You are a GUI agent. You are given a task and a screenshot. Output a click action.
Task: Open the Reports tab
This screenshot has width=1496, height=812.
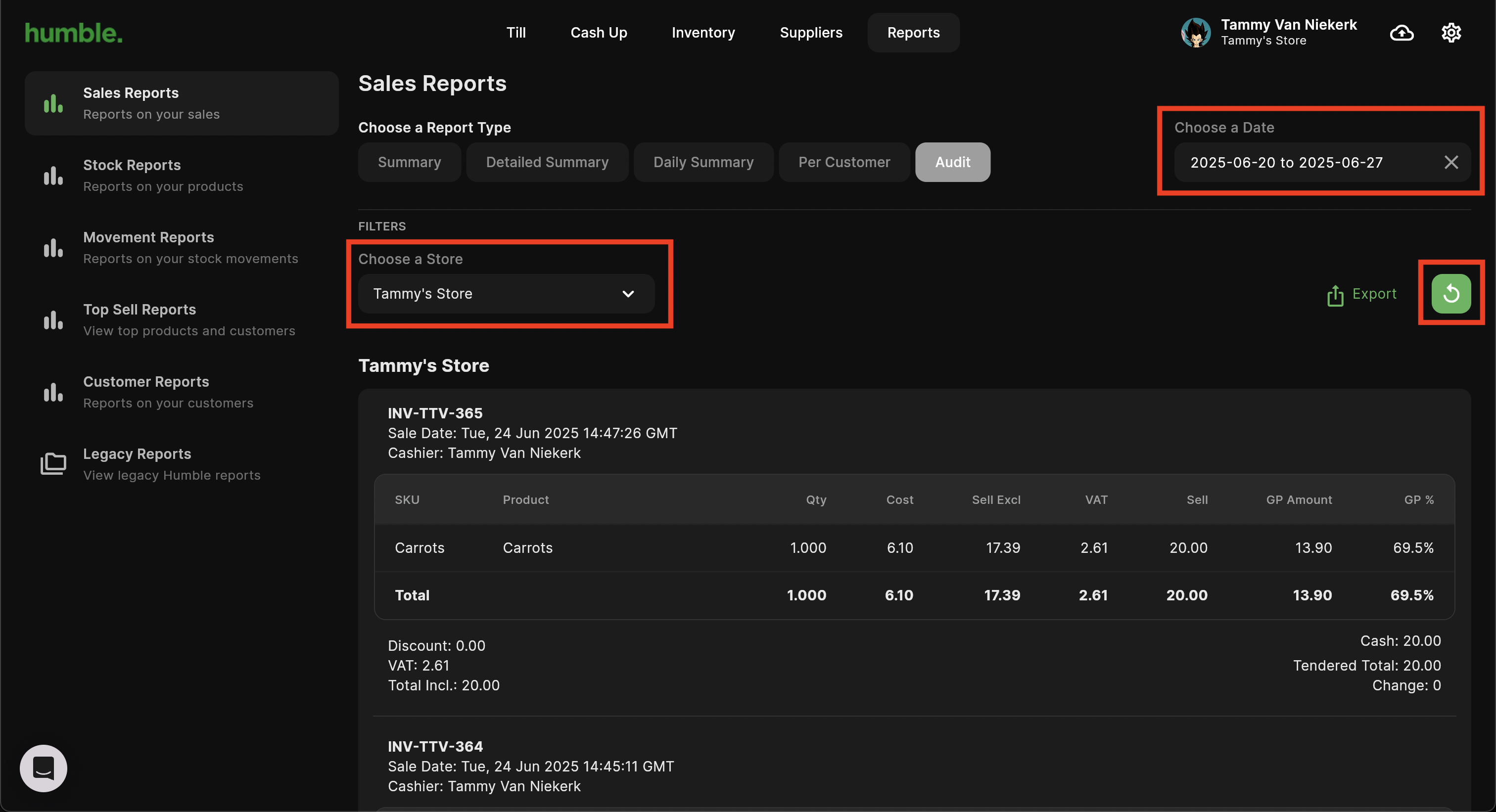(x=914, y=33)
